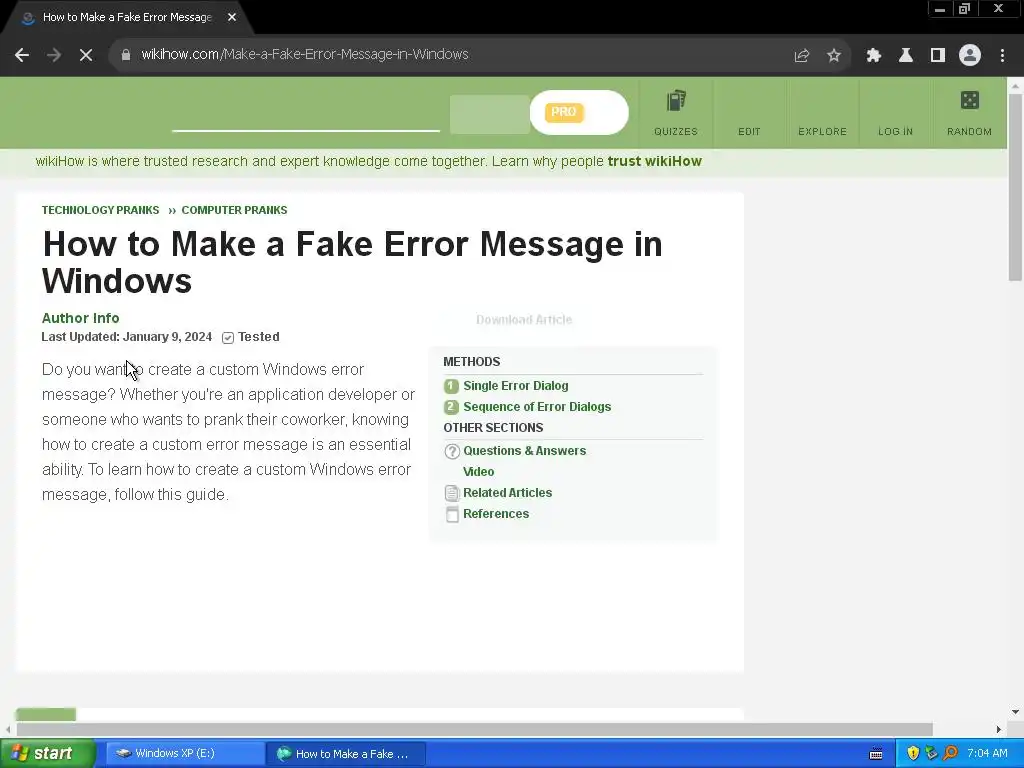
Task: Open the Extensions puzzle icon
Action: (874, 56)
